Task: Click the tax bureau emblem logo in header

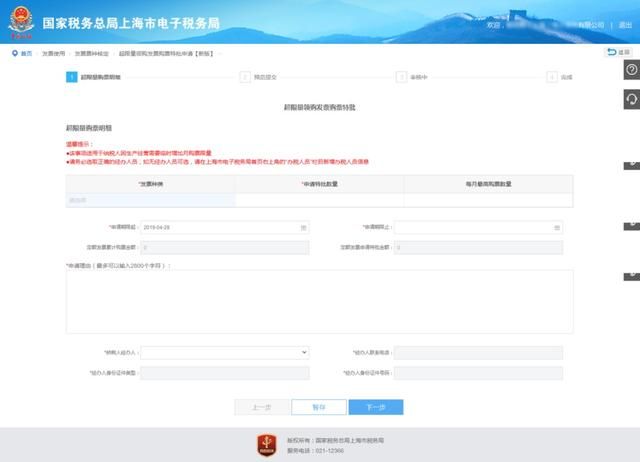Action: [21, 23]
